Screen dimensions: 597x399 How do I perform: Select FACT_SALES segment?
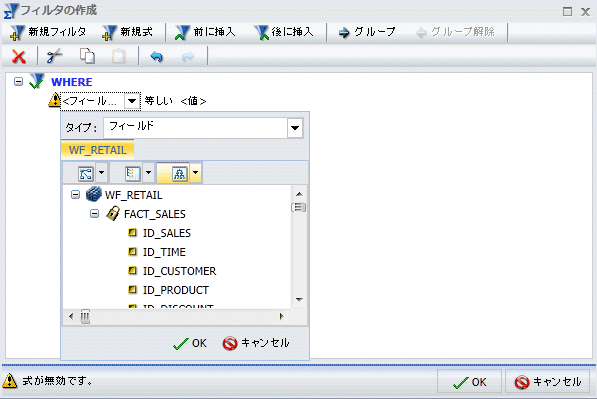point(155,214)
